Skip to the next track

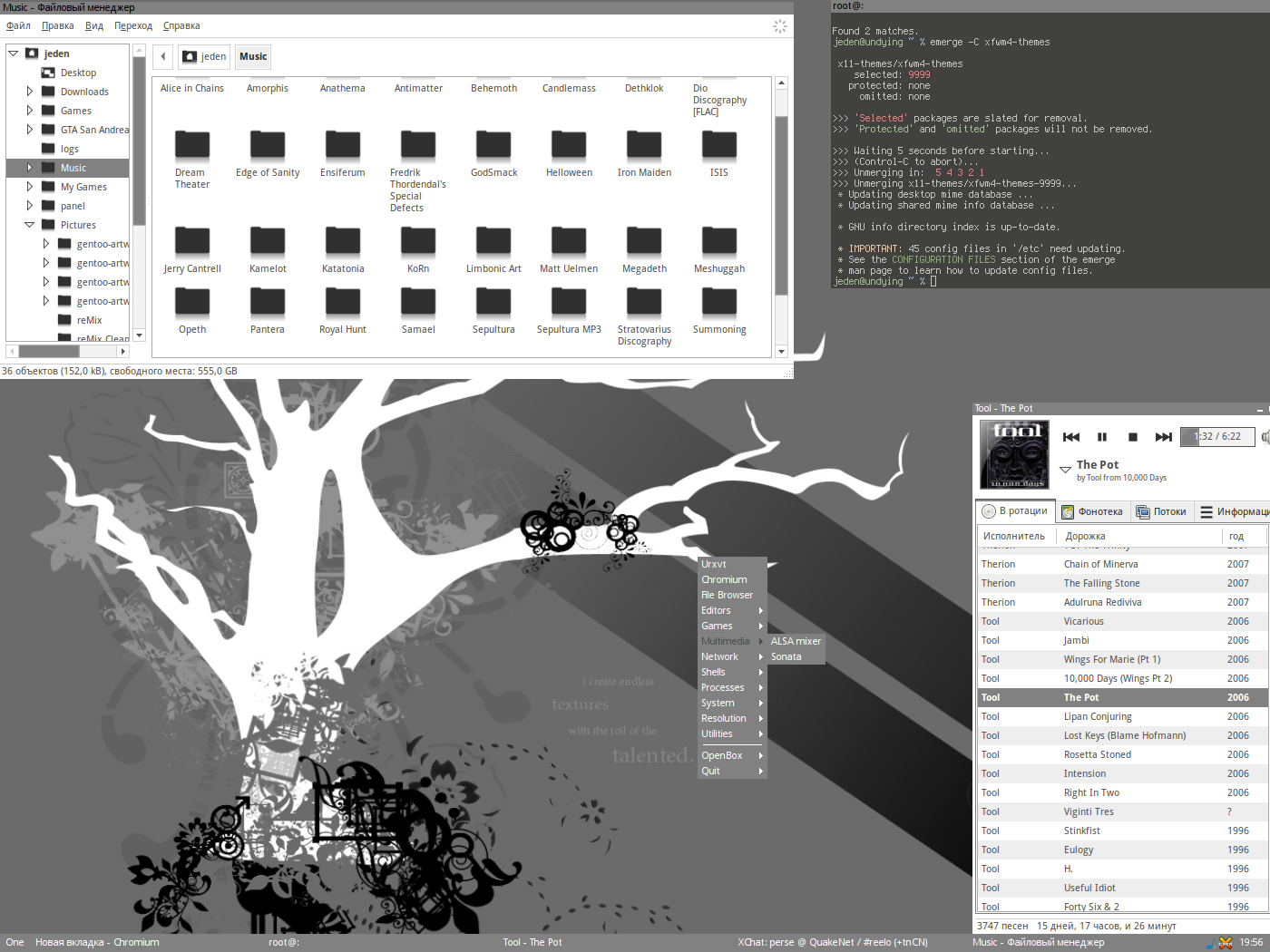1163,437
